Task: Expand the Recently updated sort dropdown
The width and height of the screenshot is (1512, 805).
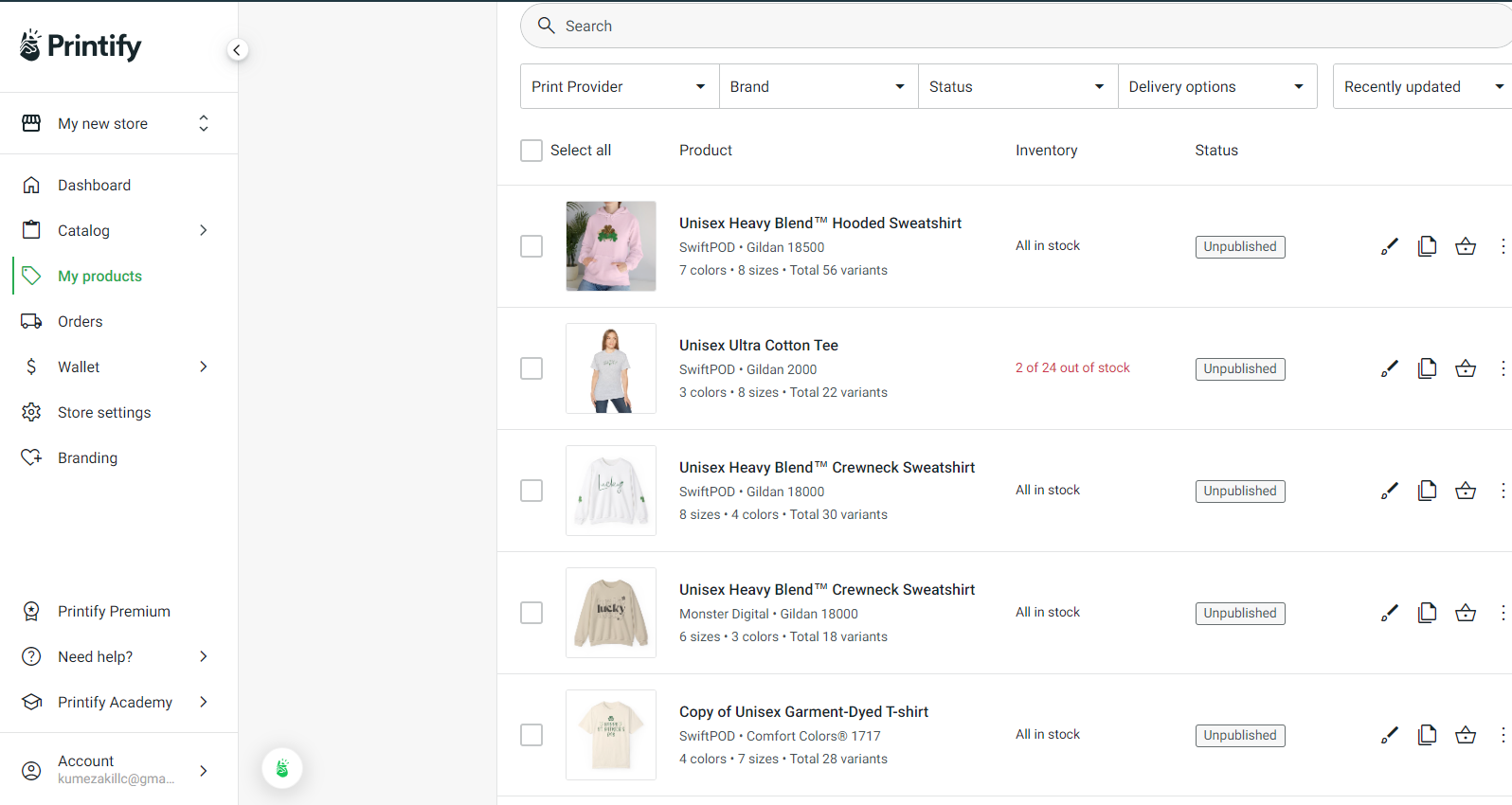Action: pos(1421,86)
